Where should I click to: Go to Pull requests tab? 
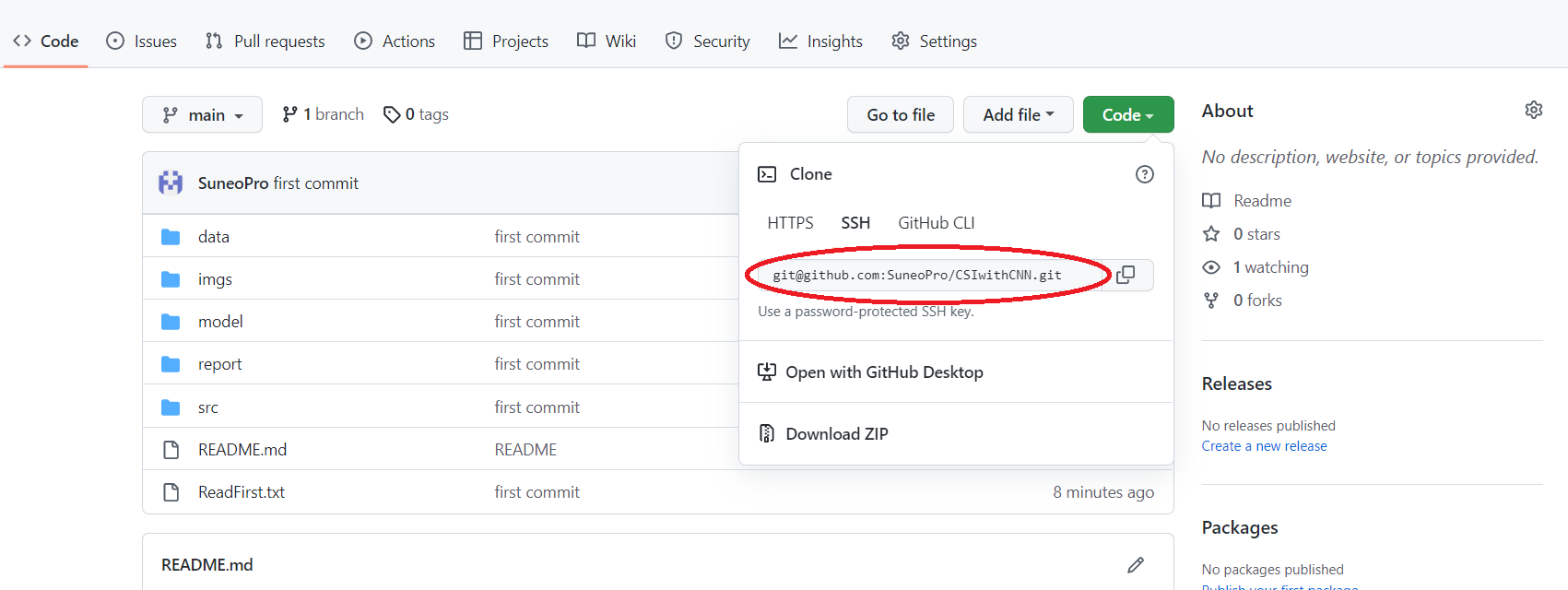265,41
